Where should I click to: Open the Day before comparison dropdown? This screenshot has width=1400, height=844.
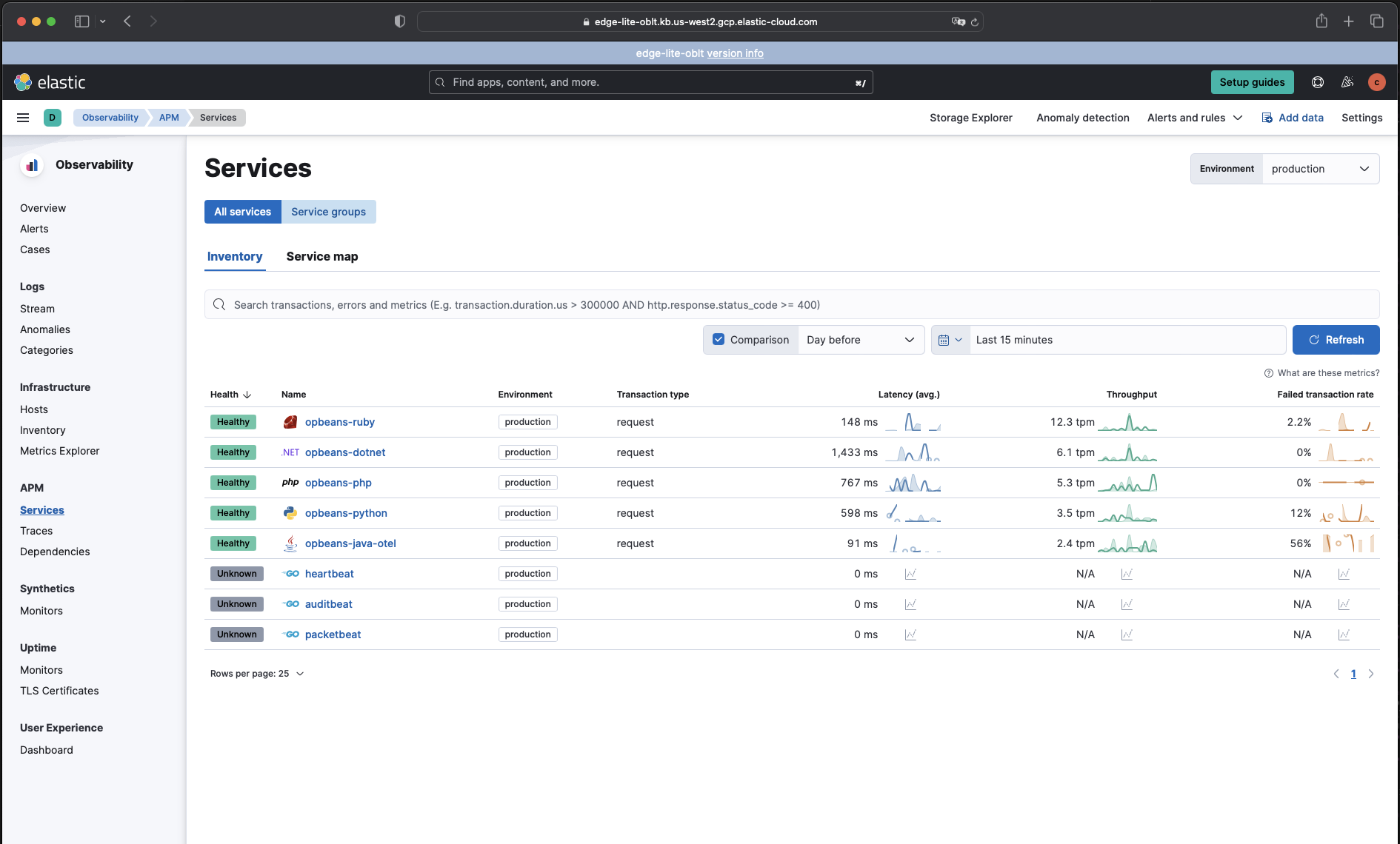point(861,340)
